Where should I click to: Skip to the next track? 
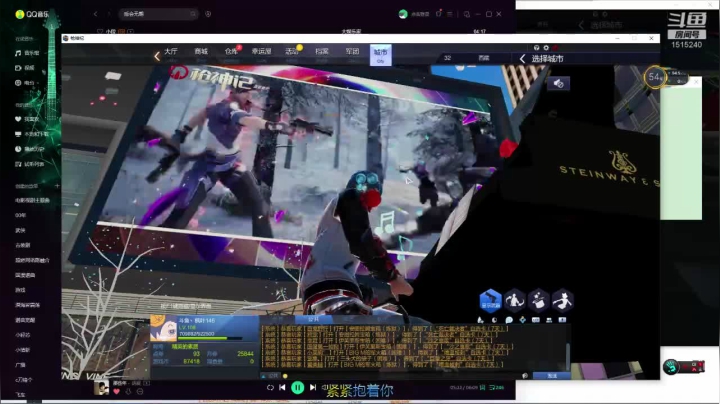tap(313, 388)
